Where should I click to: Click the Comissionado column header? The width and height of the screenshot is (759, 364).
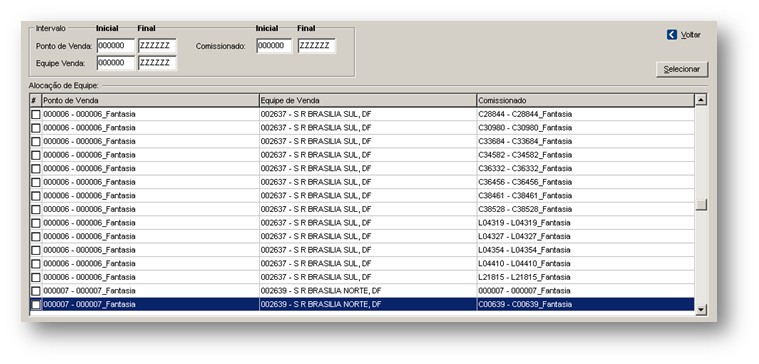585,100
